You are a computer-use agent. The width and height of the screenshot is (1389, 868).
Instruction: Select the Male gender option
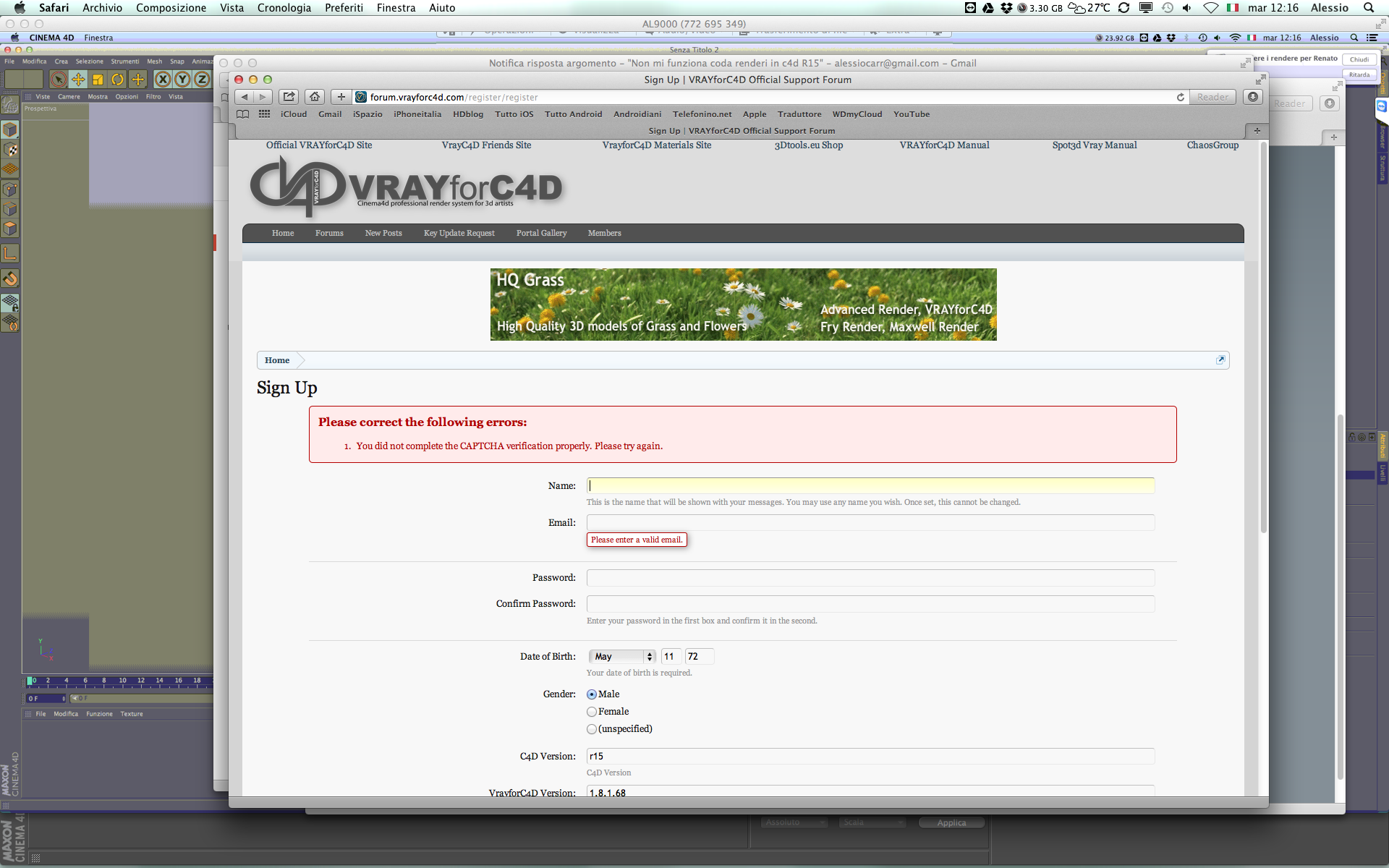(x=592, y=694)
